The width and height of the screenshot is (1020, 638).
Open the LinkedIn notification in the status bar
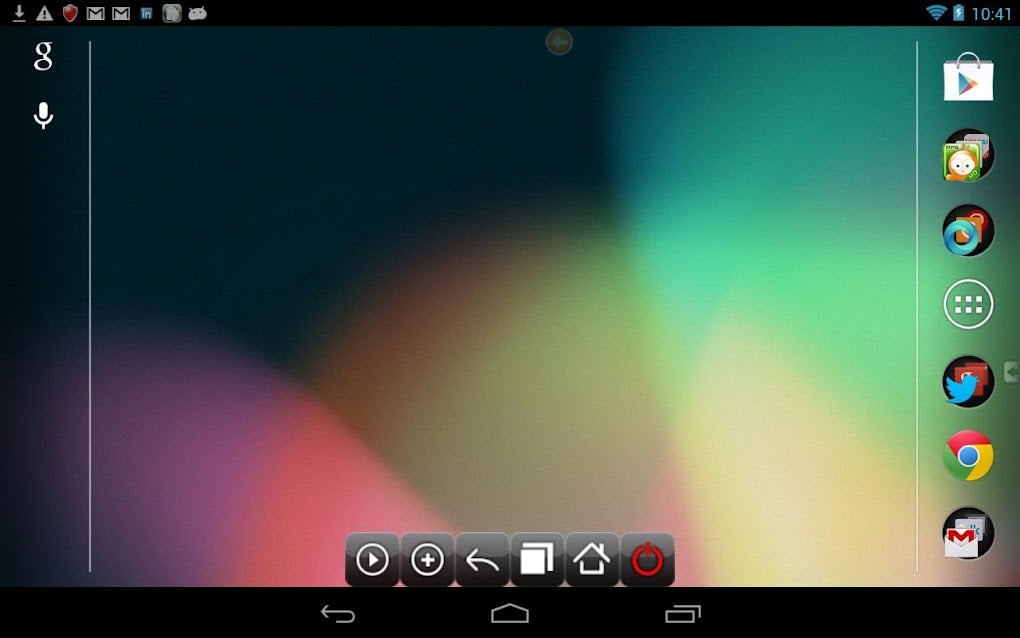146,13
